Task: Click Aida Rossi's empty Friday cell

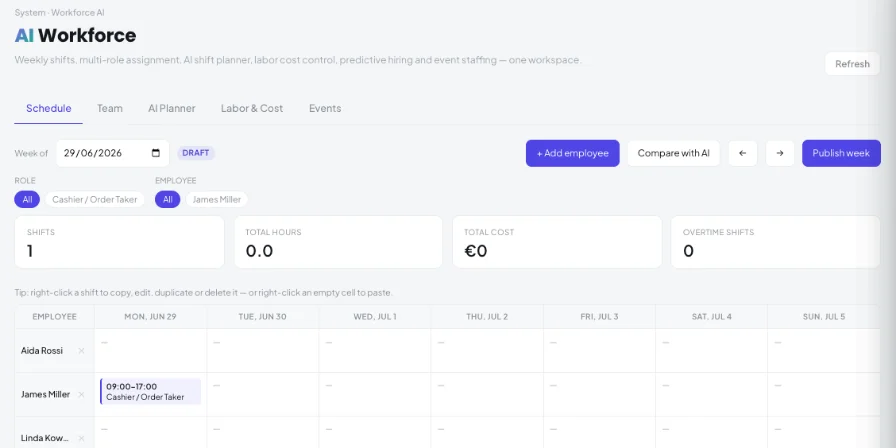Action: 599,351
